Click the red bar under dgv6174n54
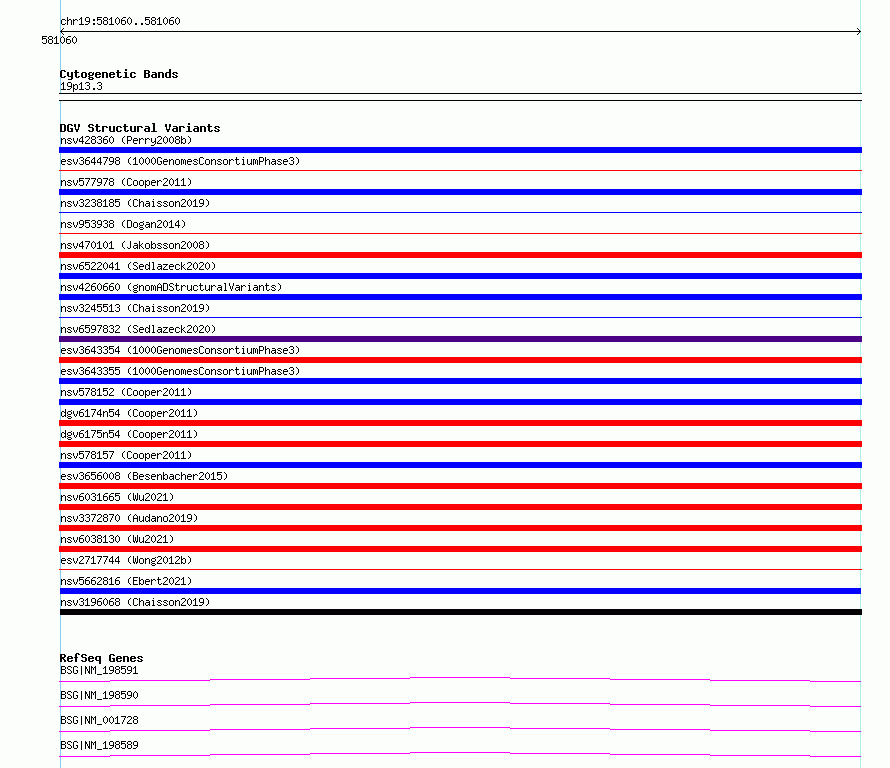Image resolution: width=890 pixels, height=768 pixels. pos(460,423)
